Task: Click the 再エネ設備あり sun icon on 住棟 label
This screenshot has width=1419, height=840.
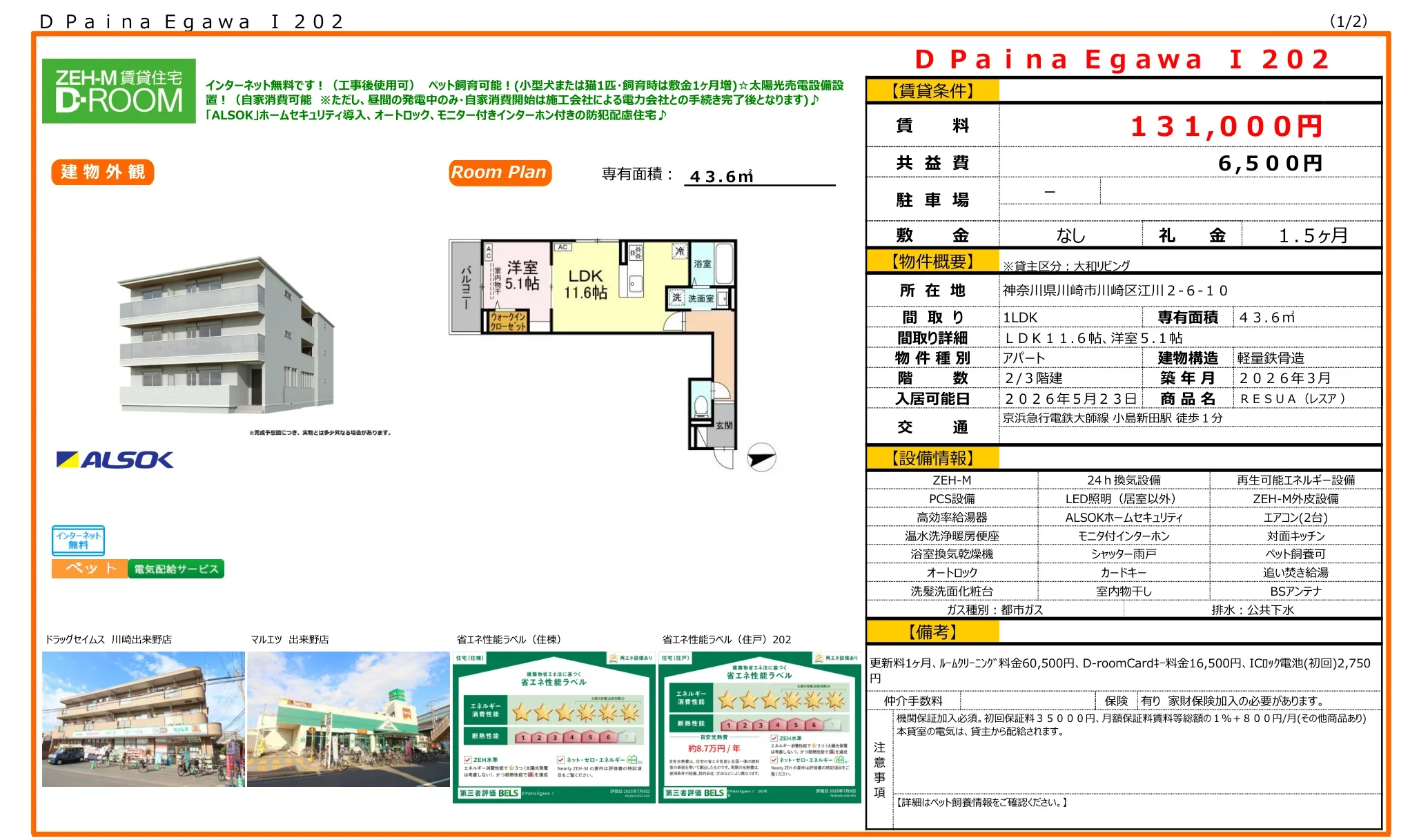Action: point(613,658)
